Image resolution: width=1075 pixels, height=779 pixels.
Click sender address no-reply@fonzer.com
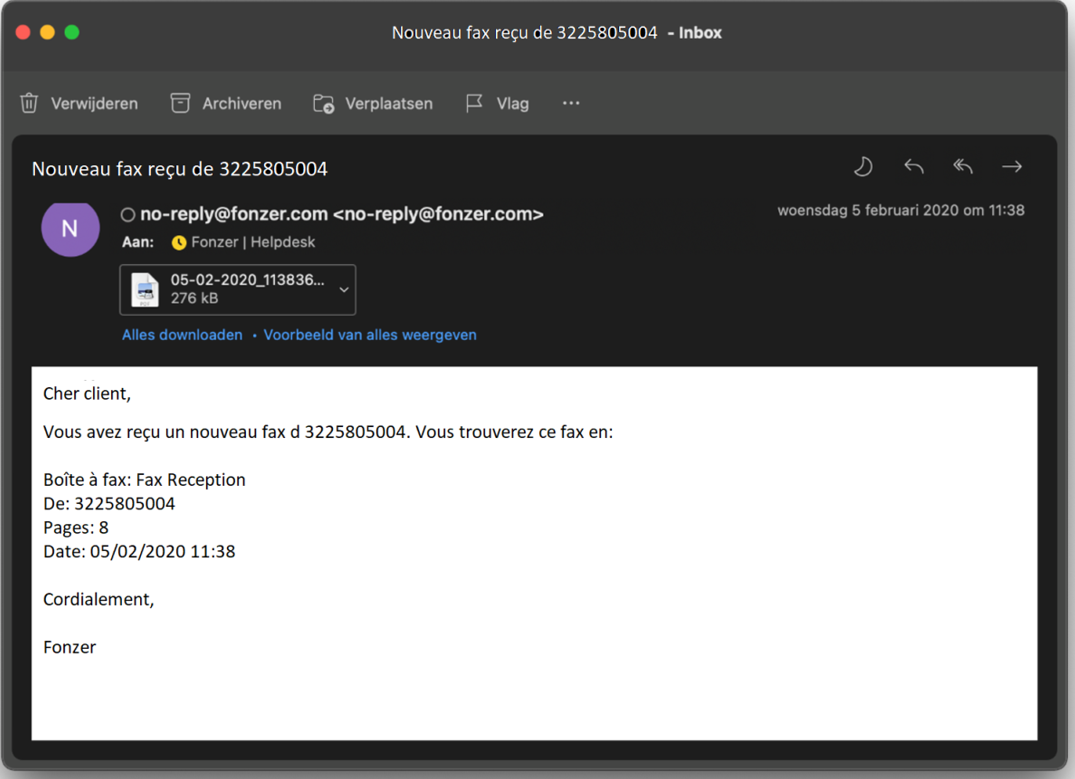point(342,214)
